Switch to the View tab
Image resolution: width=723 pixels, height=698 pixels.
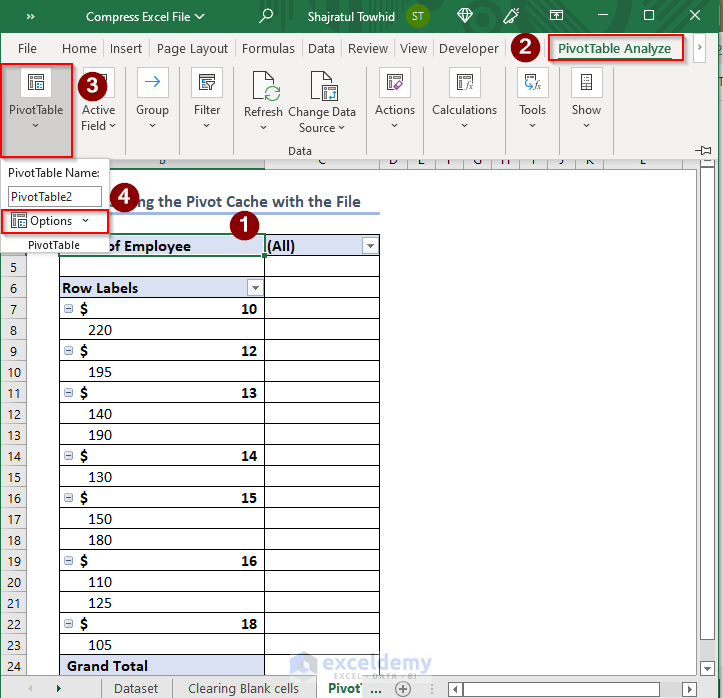pyautogui.click(x=414, y=48)
